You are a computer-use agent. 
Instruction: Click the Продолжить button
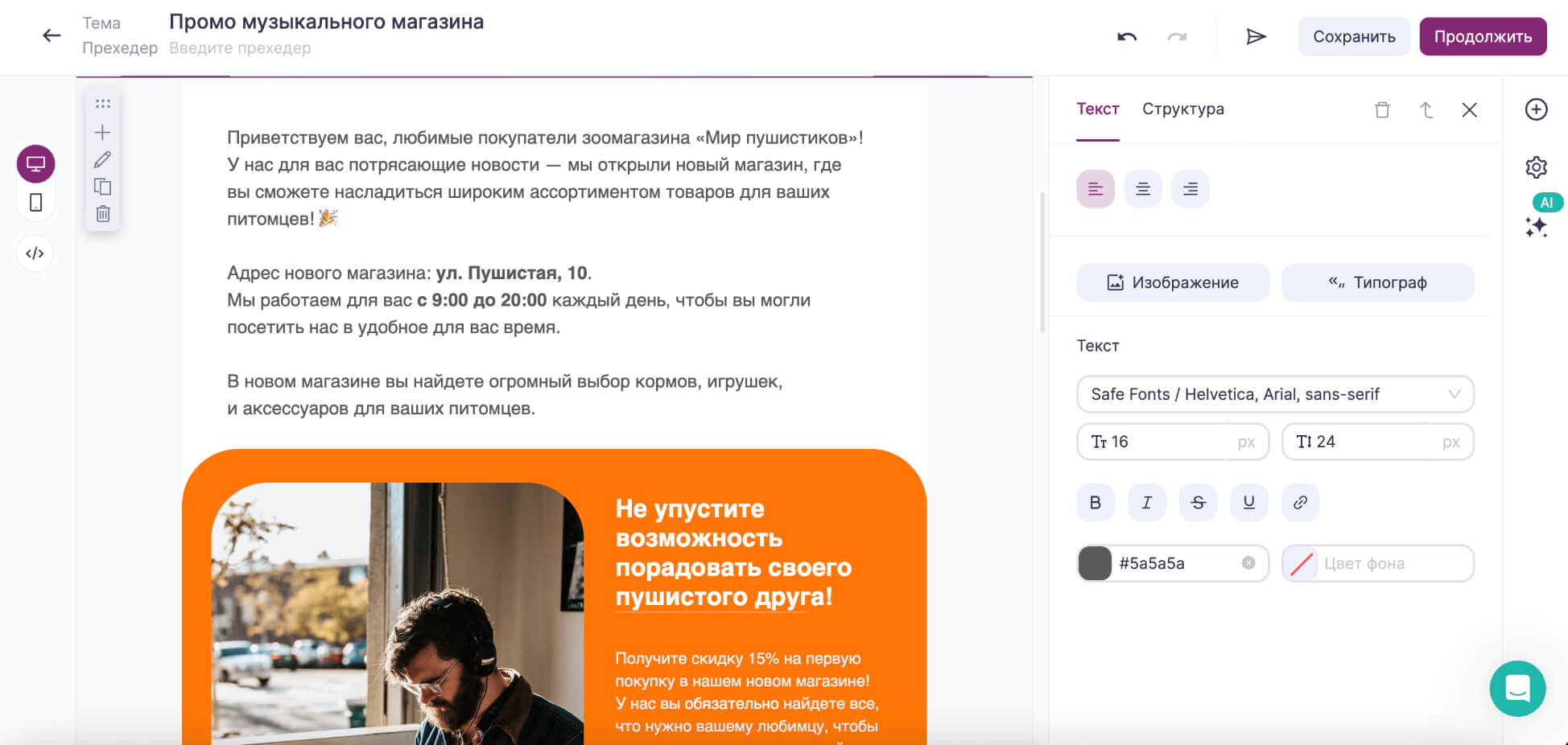coord(1483,36)
